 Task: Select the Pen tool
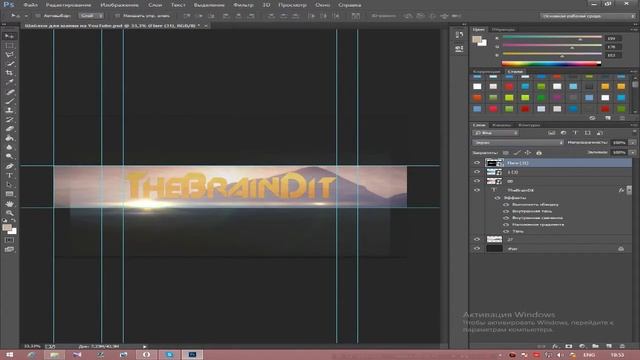[x=9, y=166]
